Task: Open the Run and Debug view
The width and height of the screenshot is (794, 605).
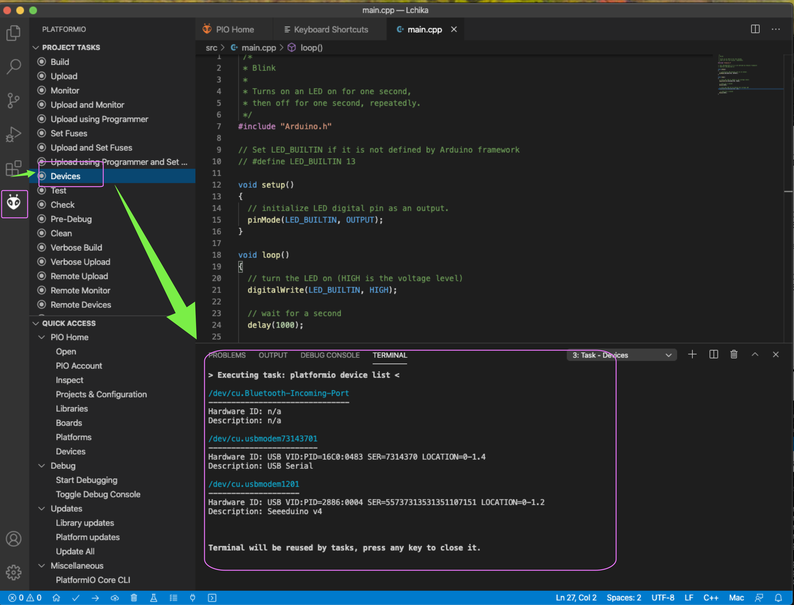Action: 14,134
